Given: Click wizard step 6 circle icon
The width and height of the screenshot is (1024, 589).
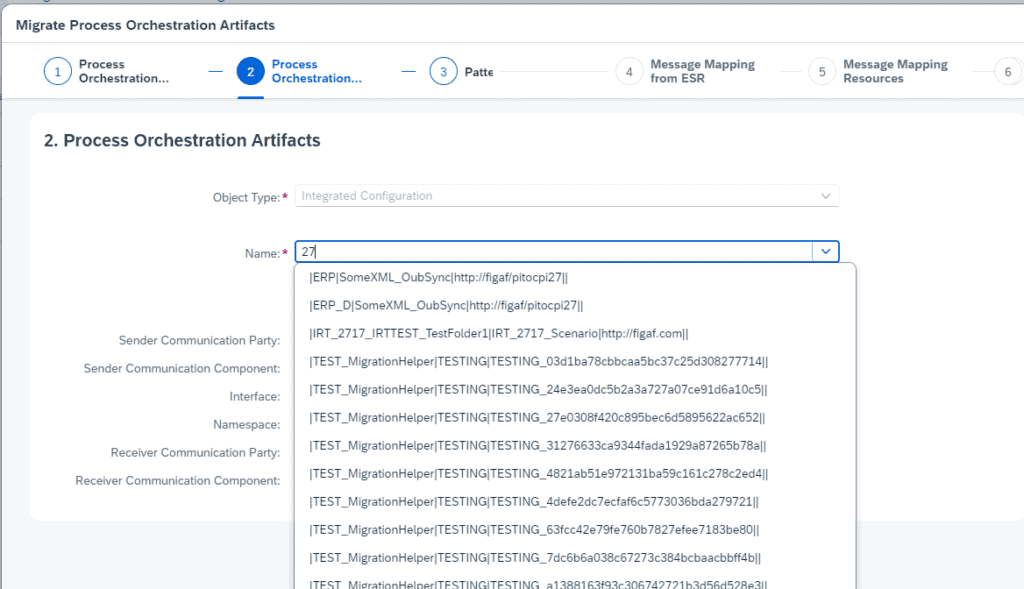Looking at the screenshot, I should pyautogui.click(x=1008, y=72).
